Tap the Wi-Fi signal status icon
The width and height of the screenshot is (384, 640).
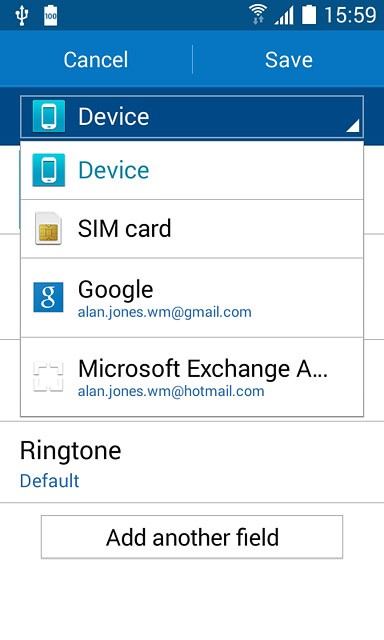[258, 15]
